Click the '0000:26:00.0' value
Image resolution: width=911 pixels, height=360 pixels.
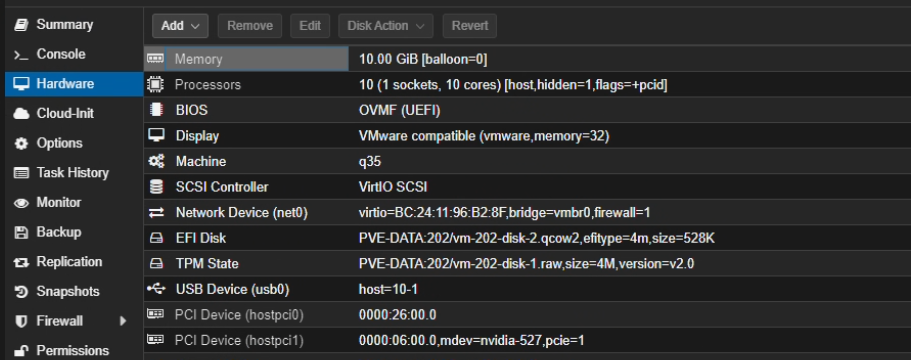point(397,315)
